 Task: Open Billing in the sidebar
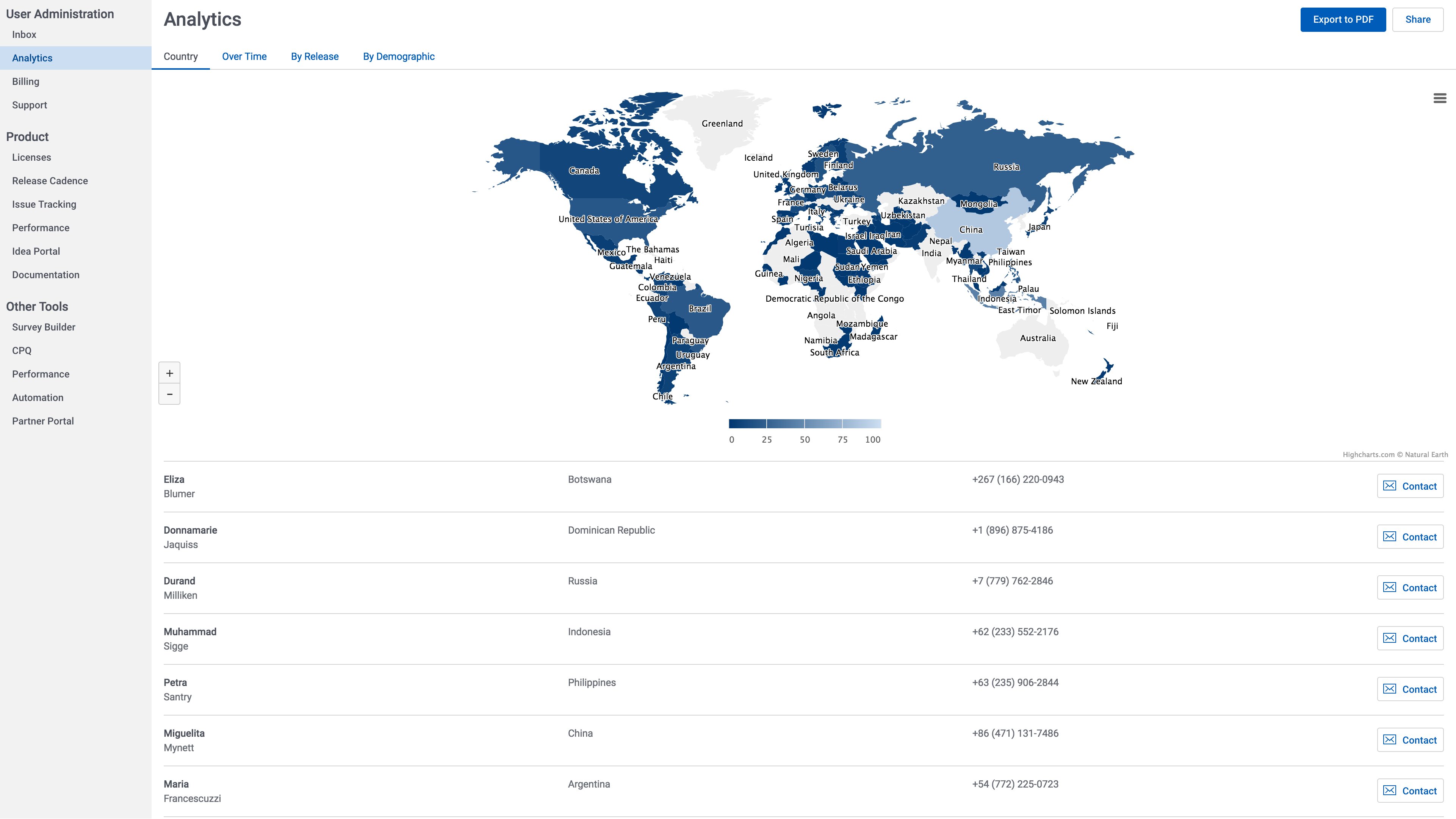tap(26, 81)
